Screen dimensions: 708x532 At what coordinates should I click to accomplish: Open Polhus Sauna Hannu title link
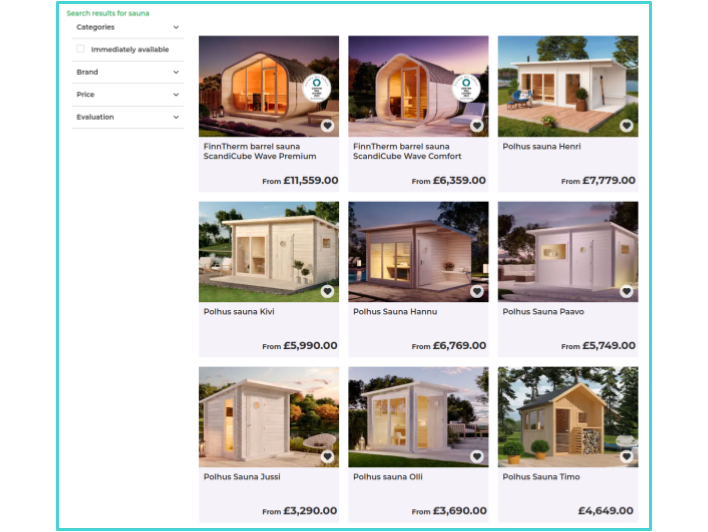coord(395,312)
